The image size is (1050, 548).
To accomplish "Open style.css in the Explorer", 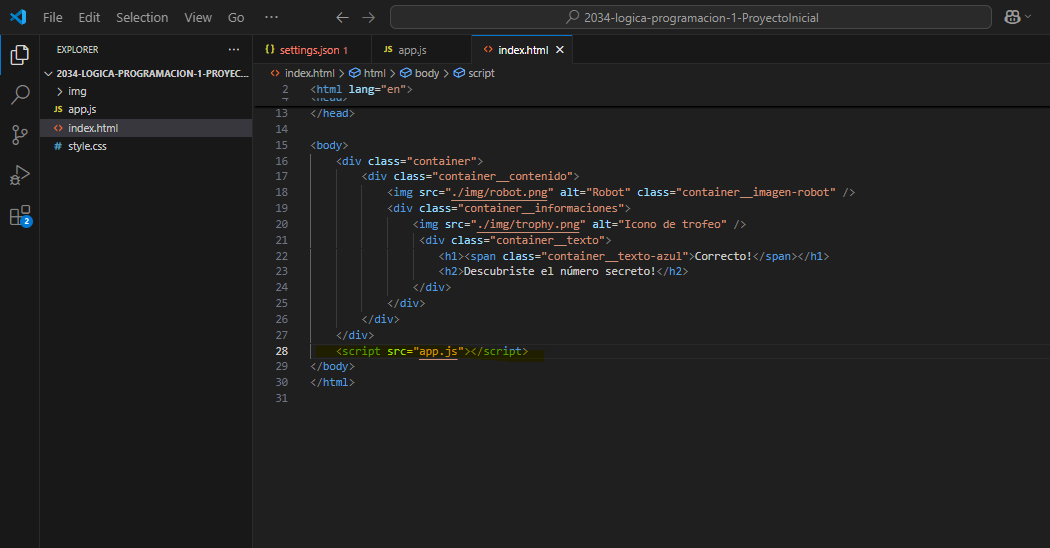I will (x=146, y=146).
